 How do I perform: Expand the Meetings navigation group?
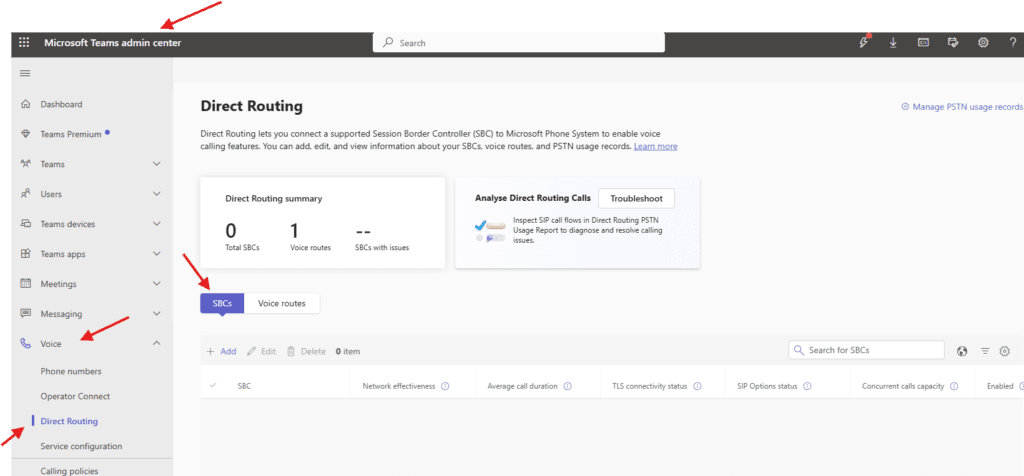(x=156, y=284)
